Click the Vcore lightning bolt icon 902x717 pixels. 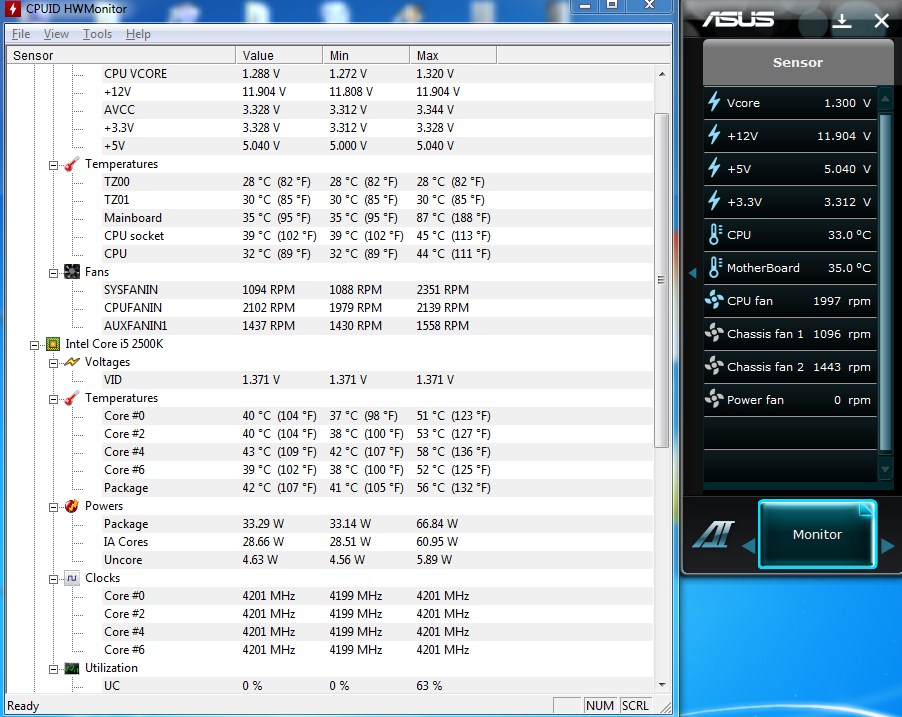click(714, 102)
